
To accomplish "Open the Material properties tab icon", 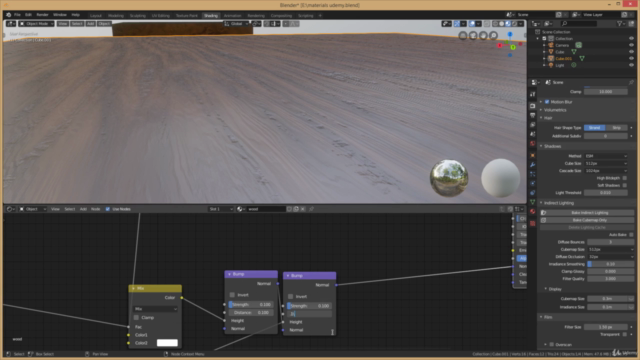I will [x=532, y=212].
